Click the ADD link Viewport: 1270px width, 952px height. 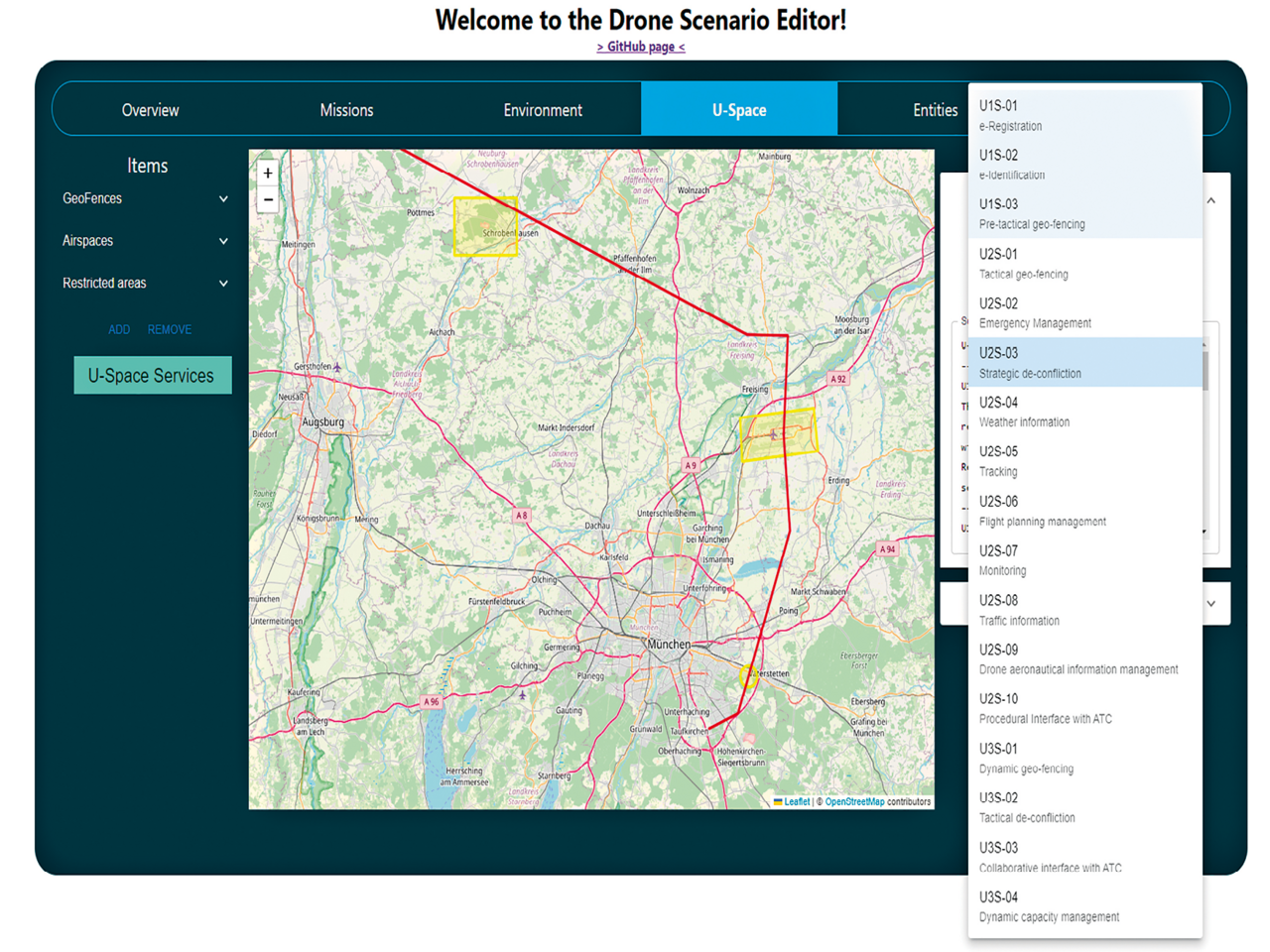click(x=119, y=329)
